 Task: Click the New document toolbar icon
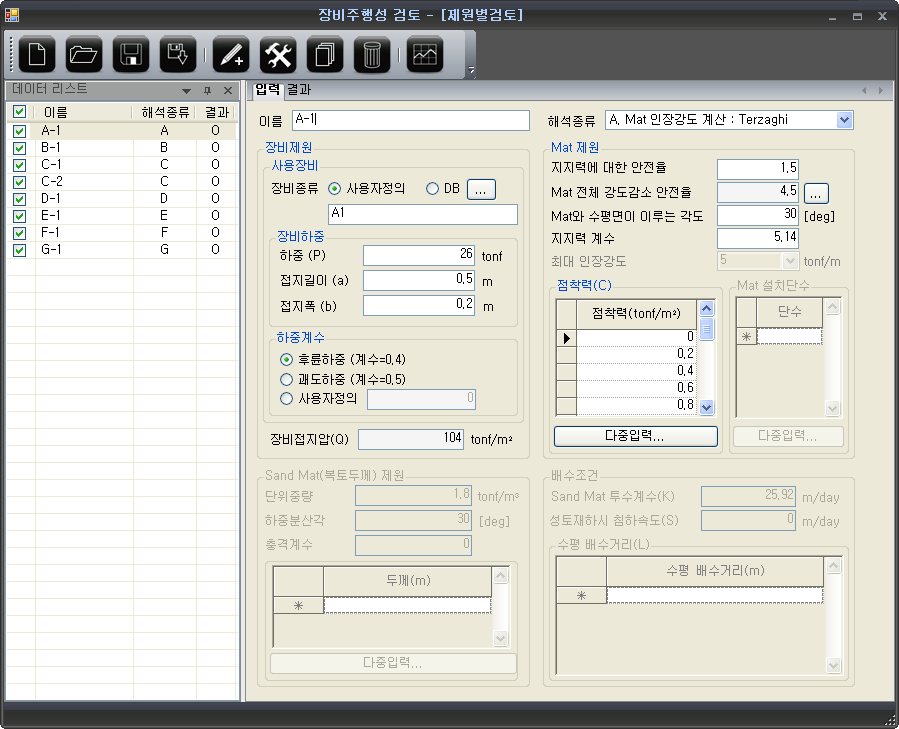pyautogui.click(x=37, y=54)
